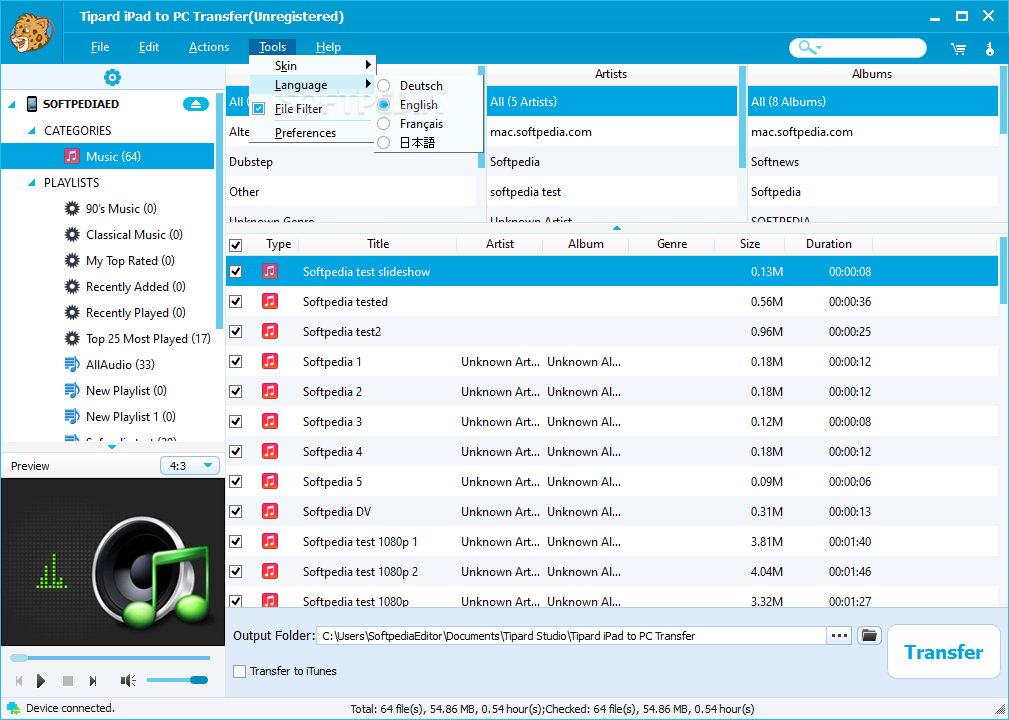Uncheck the Softpedia 4 file

coord(236,452)
